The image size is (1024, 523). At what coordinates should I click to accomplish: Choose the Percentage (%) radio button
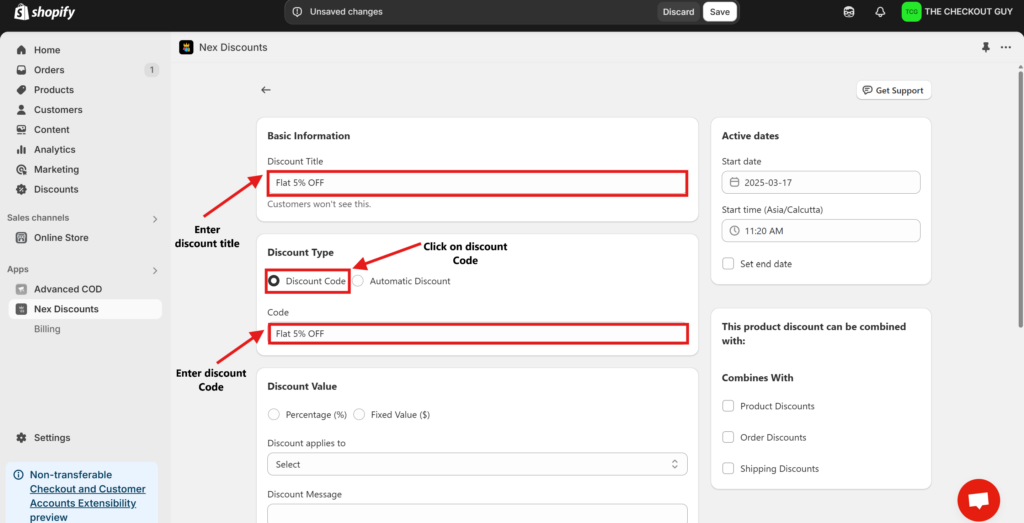click(274, 415)
